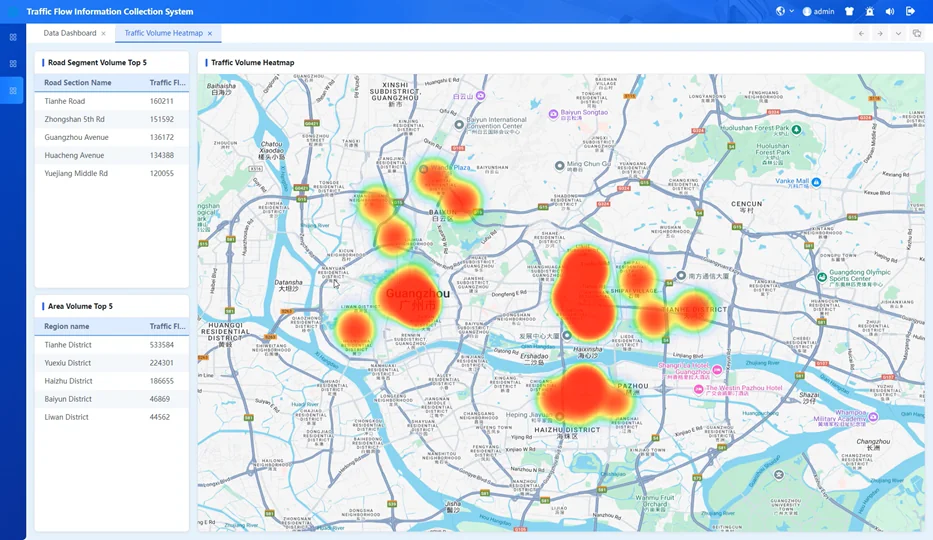Viewport: 933px width, 540px height.
Task: Select the Tianhe Road row
Action: click(x=112, y=101)
